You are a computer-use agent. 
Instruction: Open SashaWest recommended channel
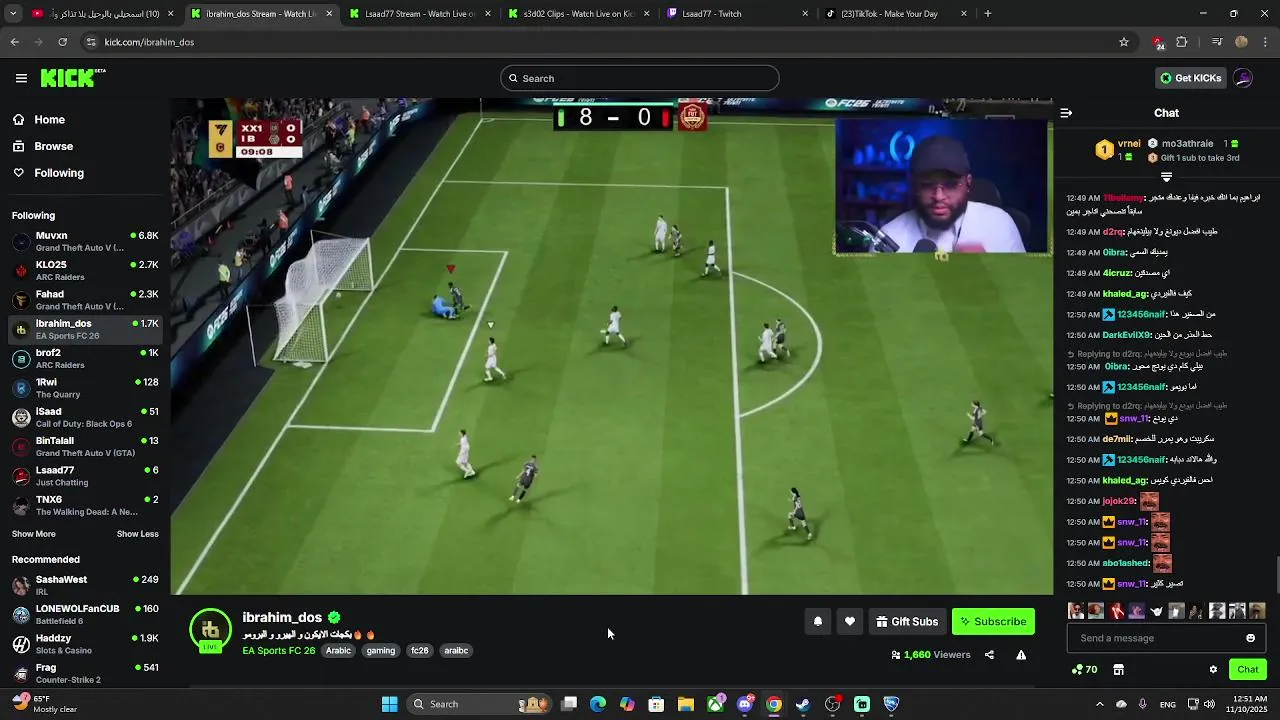click(x=85, y=585)
